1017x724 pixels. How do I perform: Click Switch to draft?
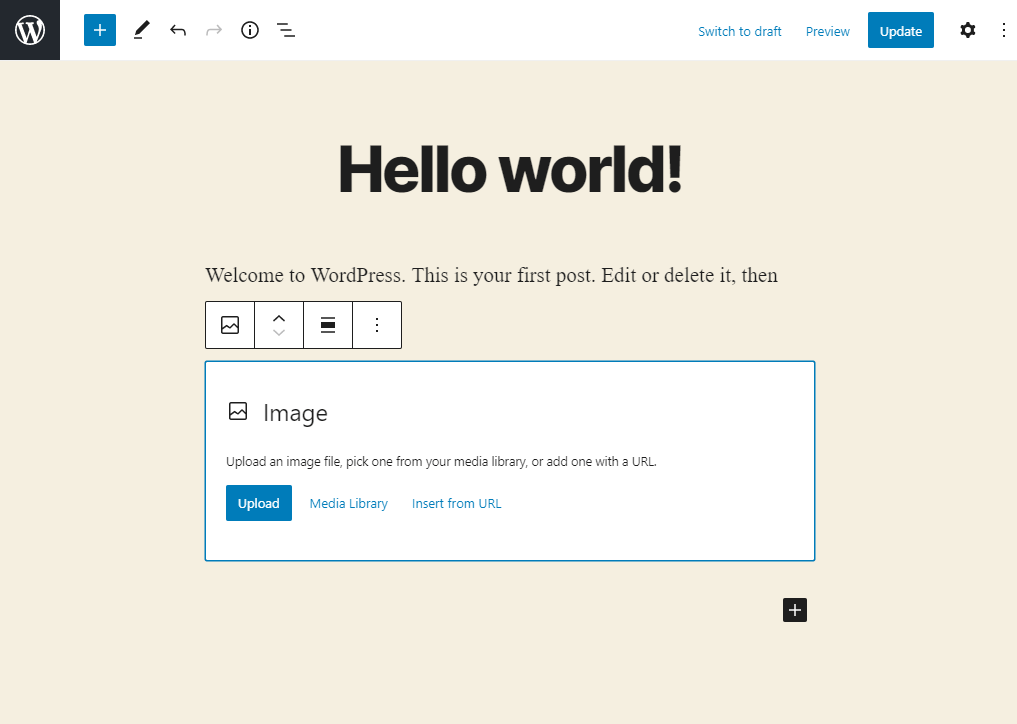click(x=739, y=31)
